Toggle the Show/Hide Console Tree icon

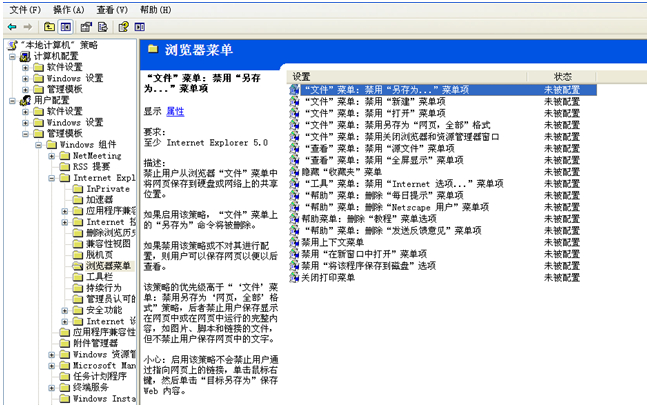pos(66,26)
